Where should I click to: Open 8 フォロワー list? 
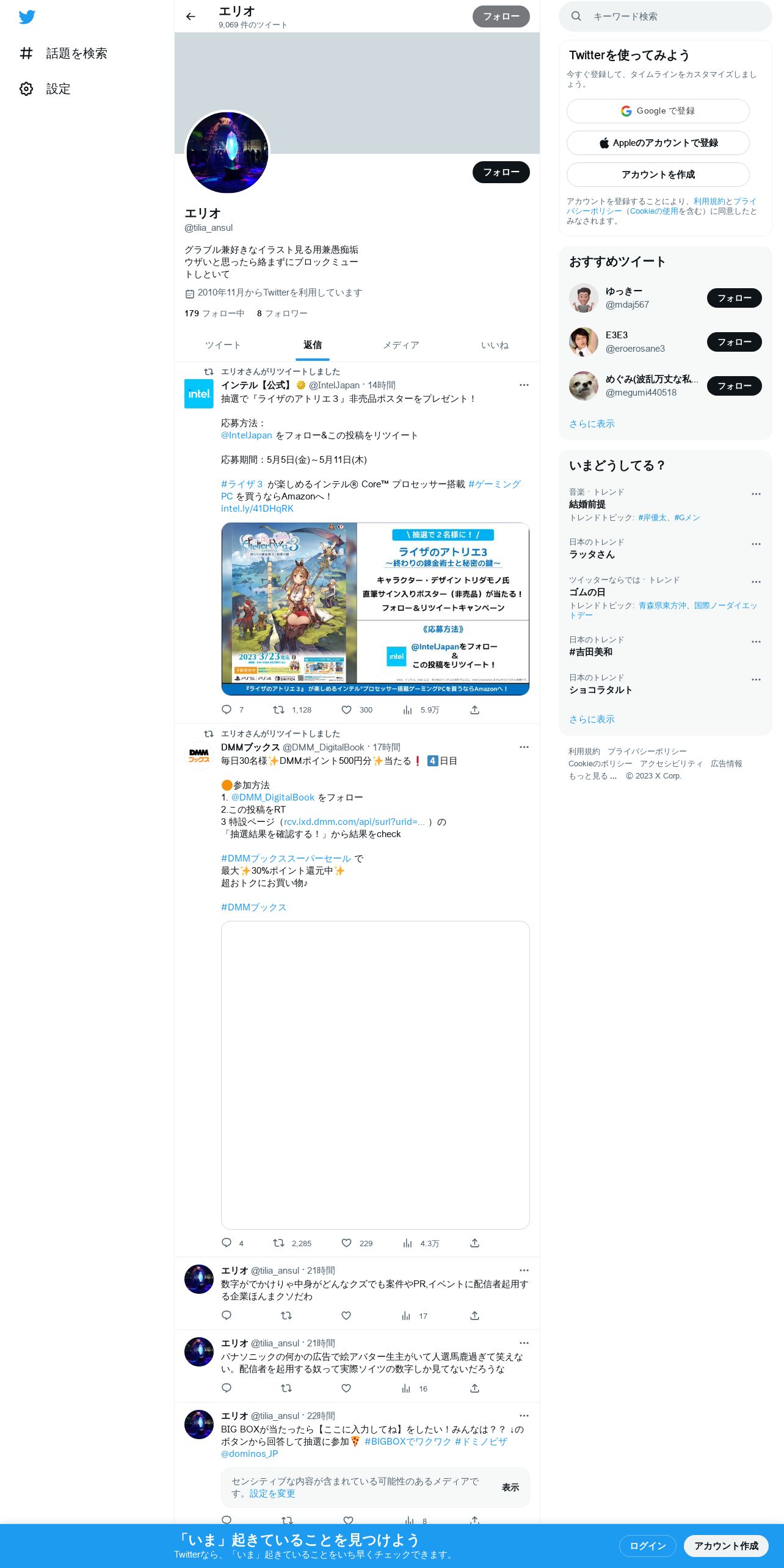point(282,313)
